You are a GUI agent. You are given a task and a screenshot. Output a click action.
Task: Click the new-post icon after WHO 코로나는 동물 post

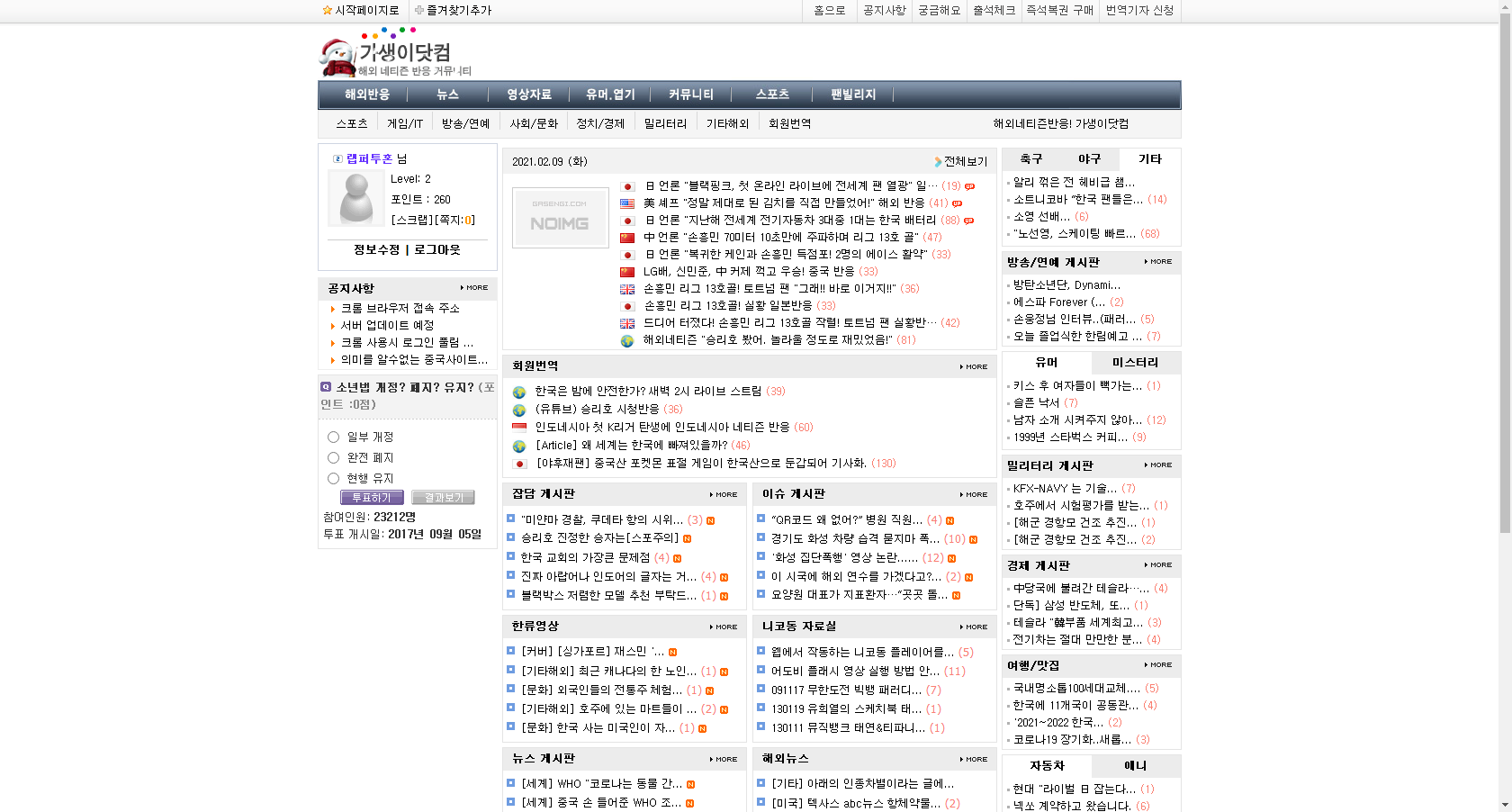pyautogui.click(x=691, y=784)
